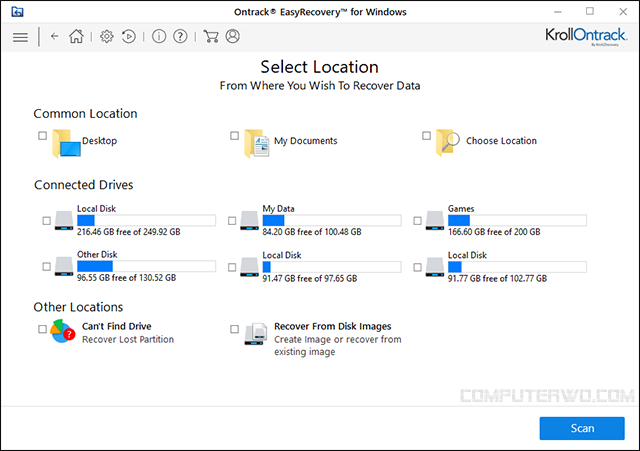Maximize the EasyRecovery window
Screen dimensions: 640x451
590,11
